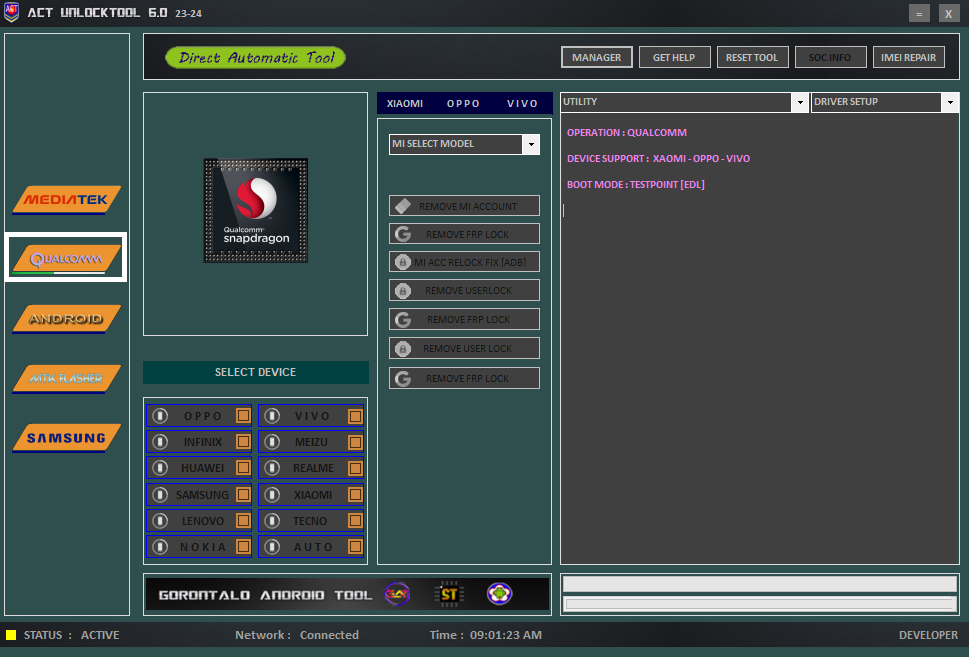Click the SOC INFO button
The height and width of the screenshot is (657, 969).
tap(830, 57)
